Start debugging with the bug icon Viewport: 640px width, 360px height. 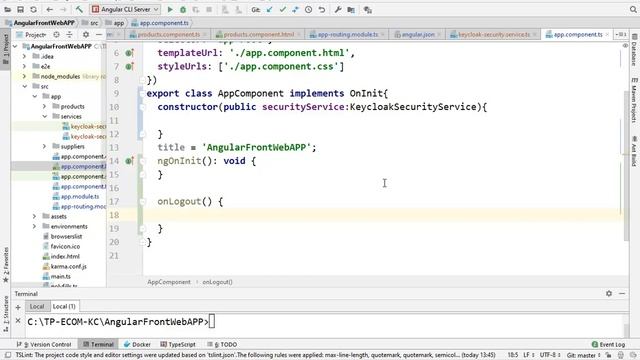(x=183, y=9)
